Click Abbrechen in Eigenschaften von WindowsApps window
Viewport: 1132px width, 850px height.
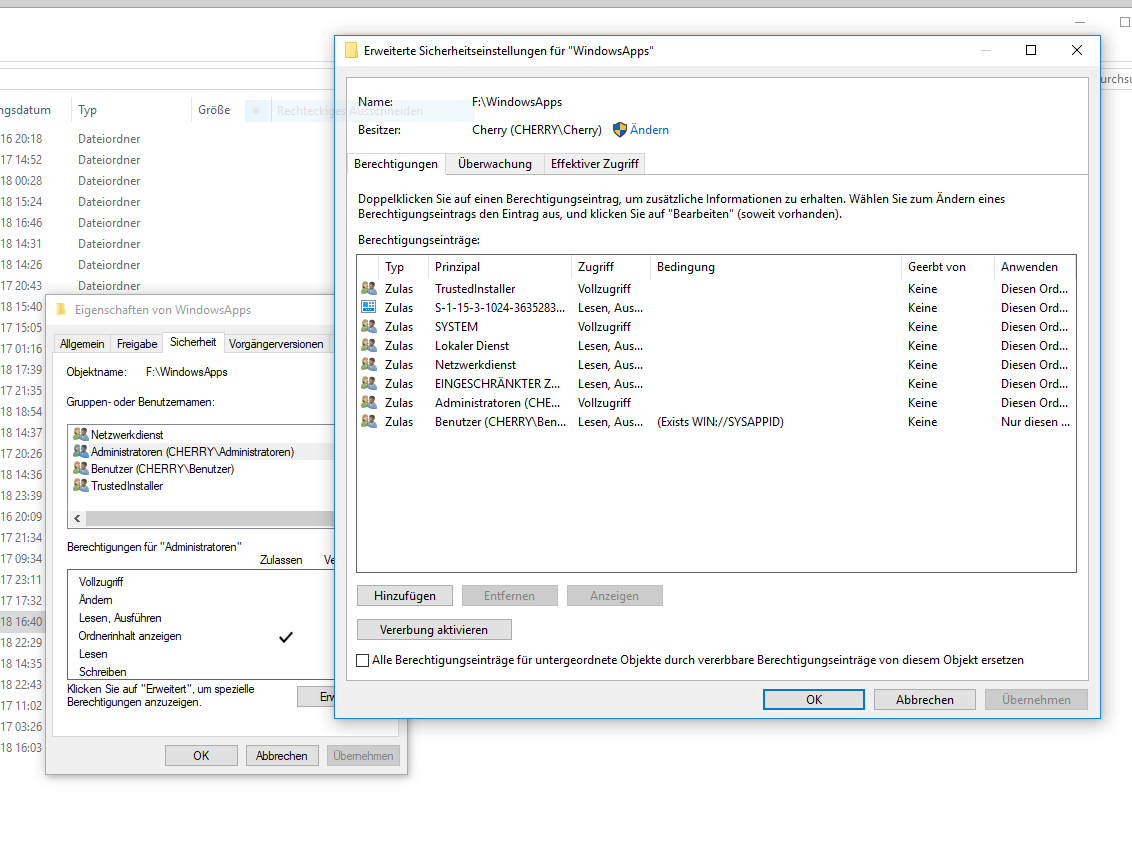(x=282, y=755)
